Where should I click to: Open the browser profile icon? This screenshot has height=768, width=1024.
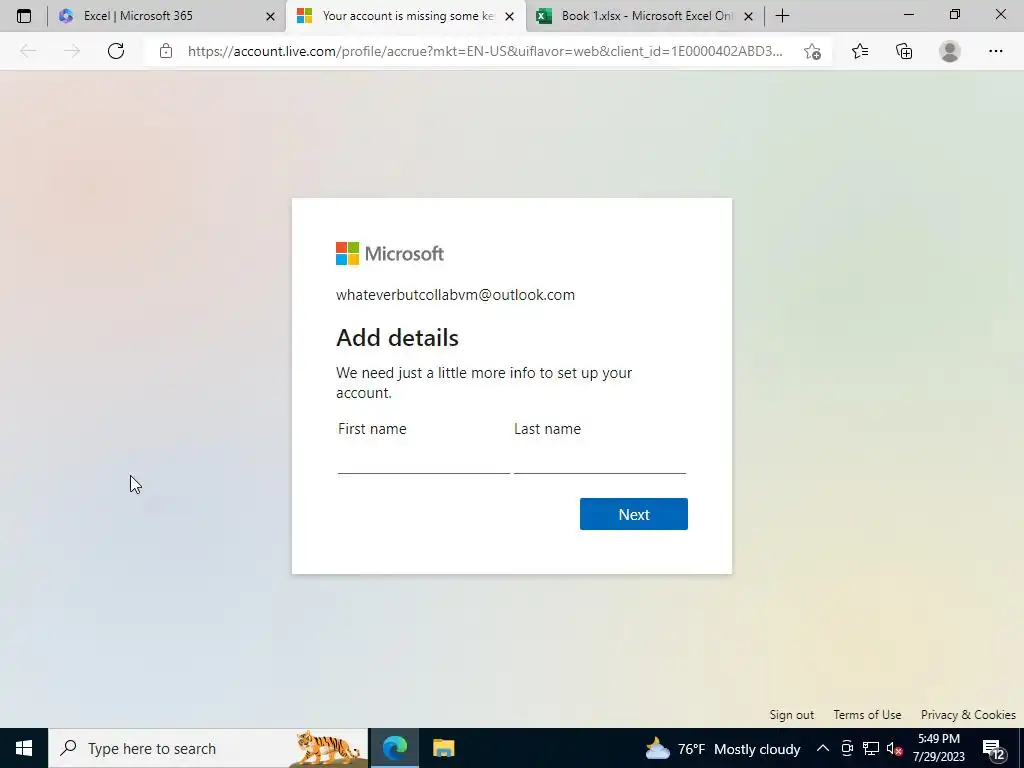point(950,51)
